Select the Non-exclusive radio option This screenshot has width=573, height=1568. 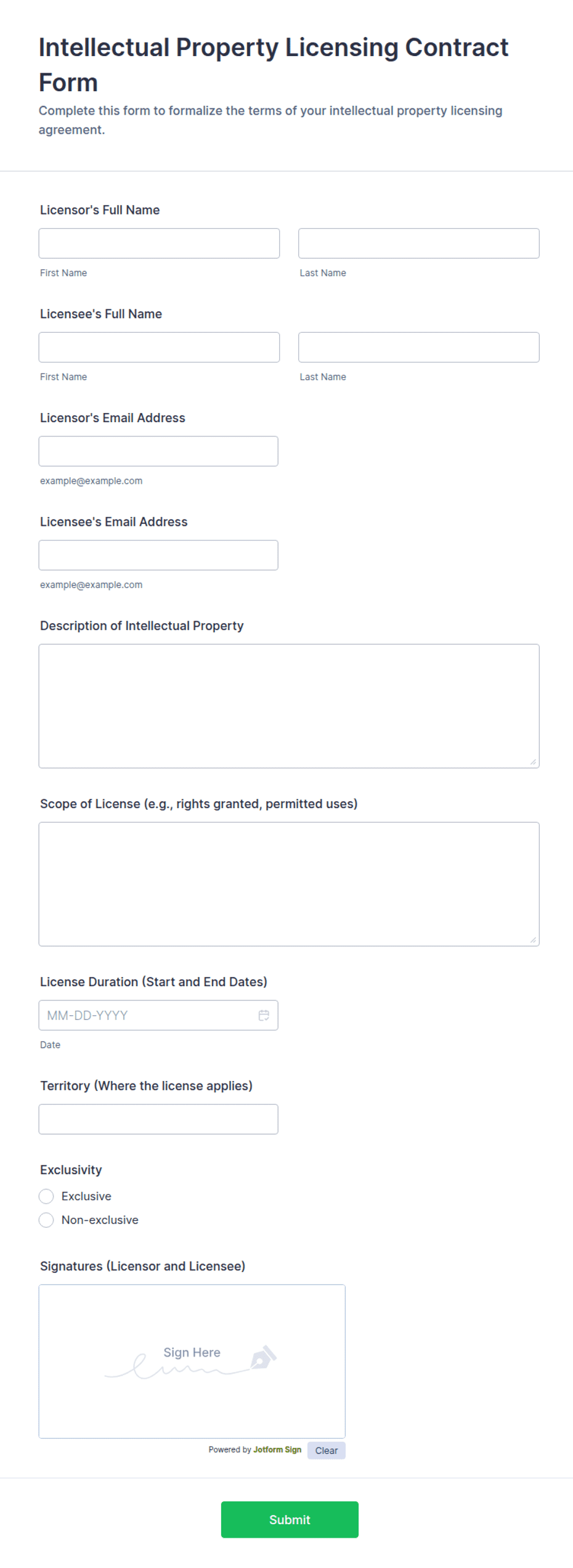point(46,1220)
